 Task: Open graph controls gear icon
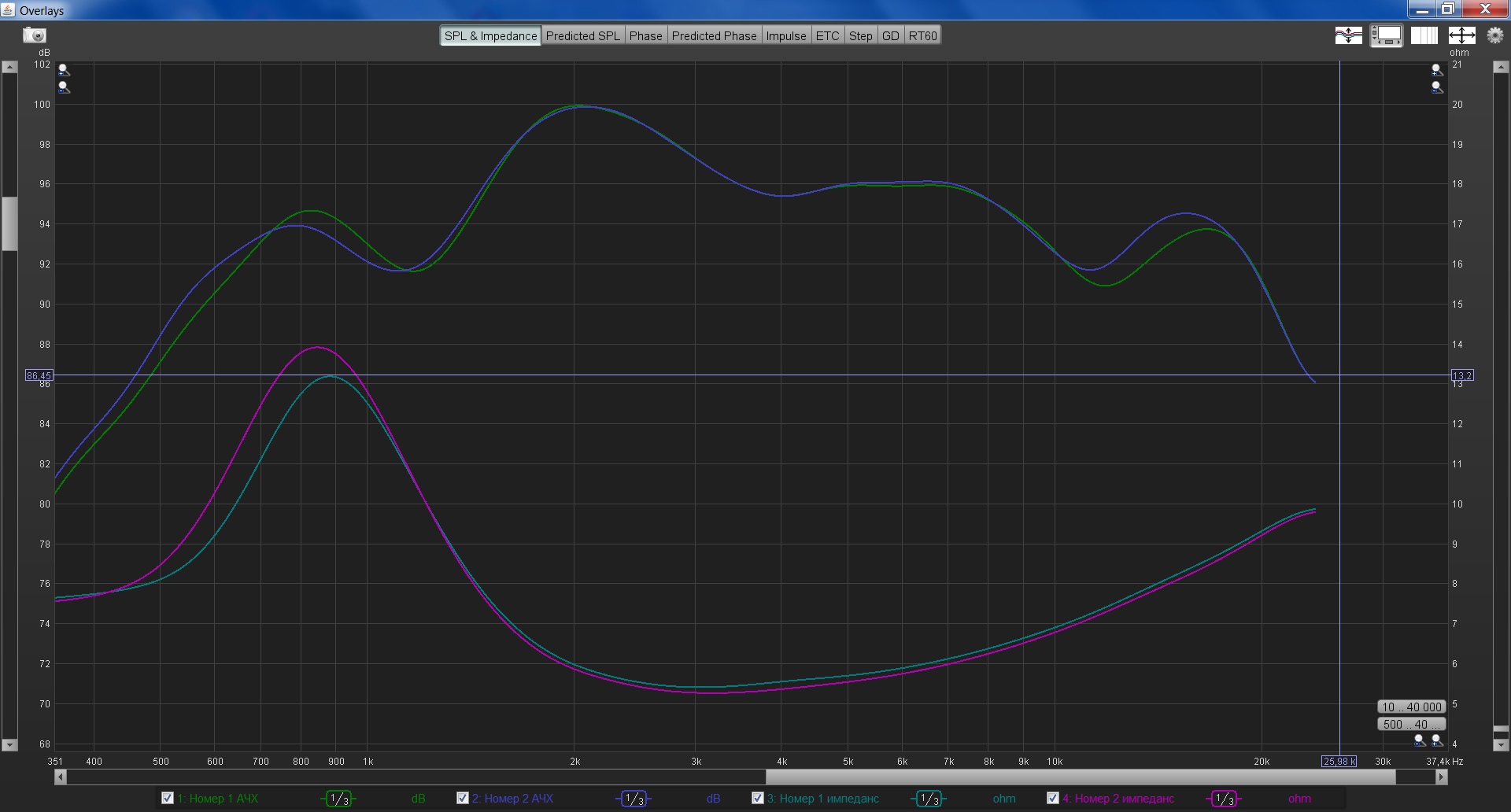(1495, 35)
